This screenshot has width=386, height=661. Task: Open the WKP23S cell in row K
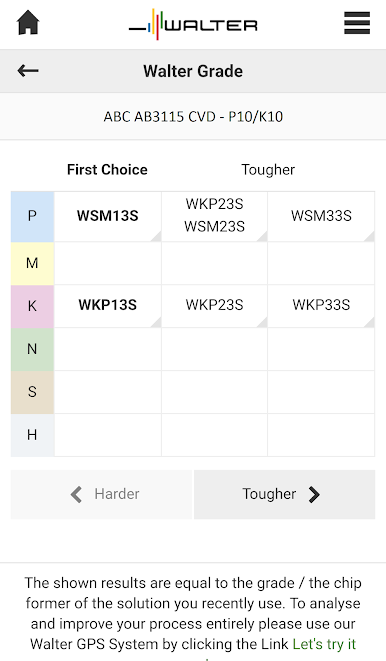pos(214,306)
